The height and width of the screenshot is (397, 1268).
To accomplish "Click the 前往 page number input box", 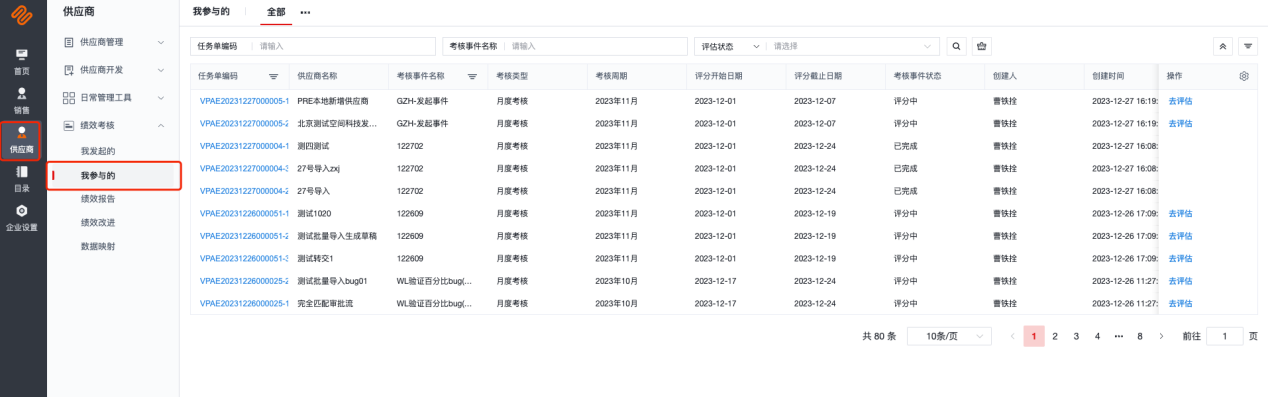I will point(1225,336).
